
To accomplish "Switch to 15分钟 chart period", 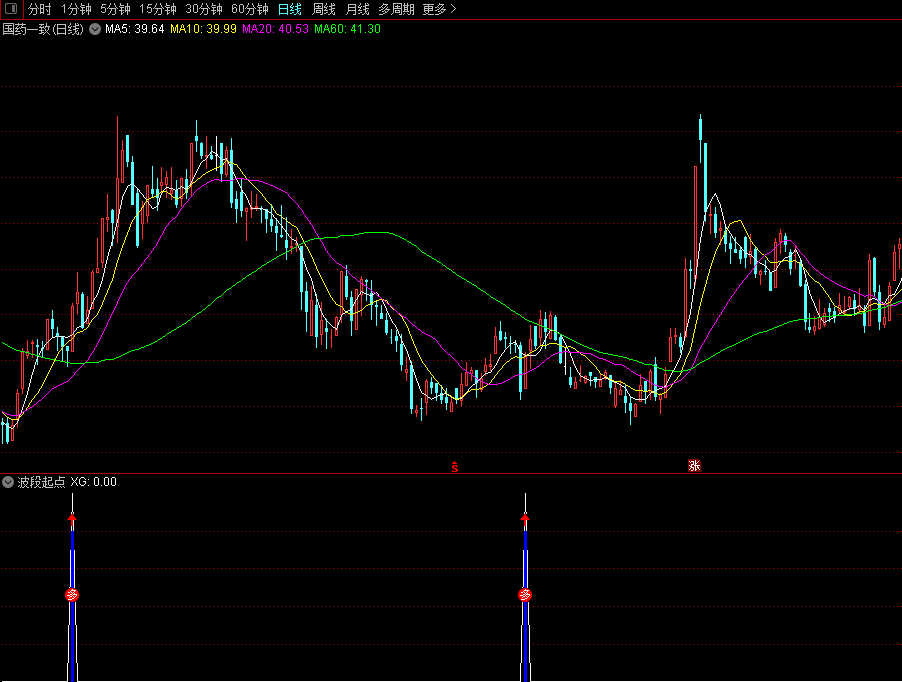I will pyautogui.click(x=157, y=9).
